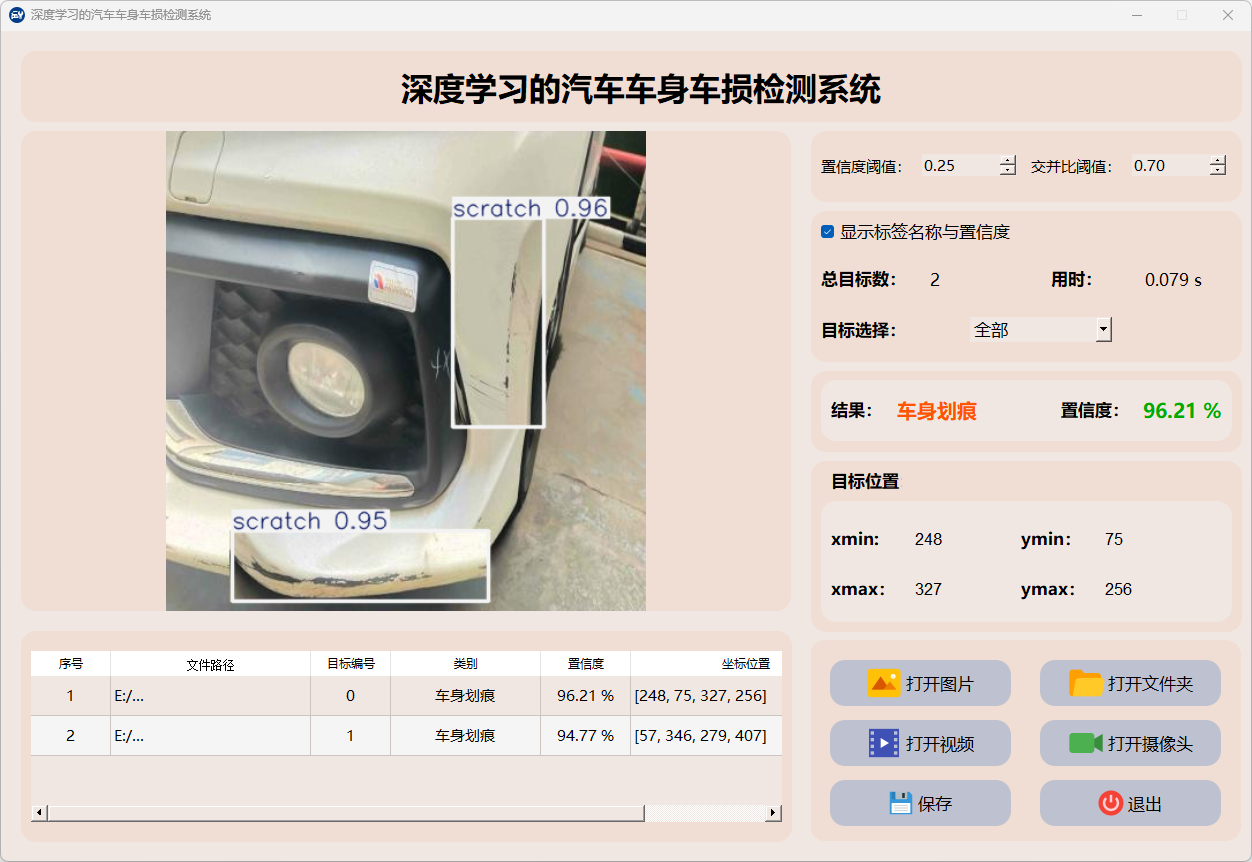Increase 置信度阈值 with up arrow
Viewport: 1252px width, 862px height.
click(x=1007, y=160)
